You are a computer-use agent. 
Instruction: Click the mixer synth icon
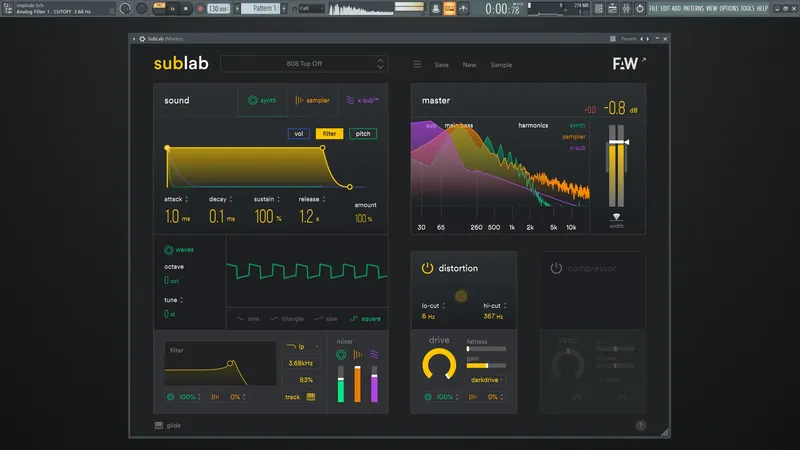[341, 354]
